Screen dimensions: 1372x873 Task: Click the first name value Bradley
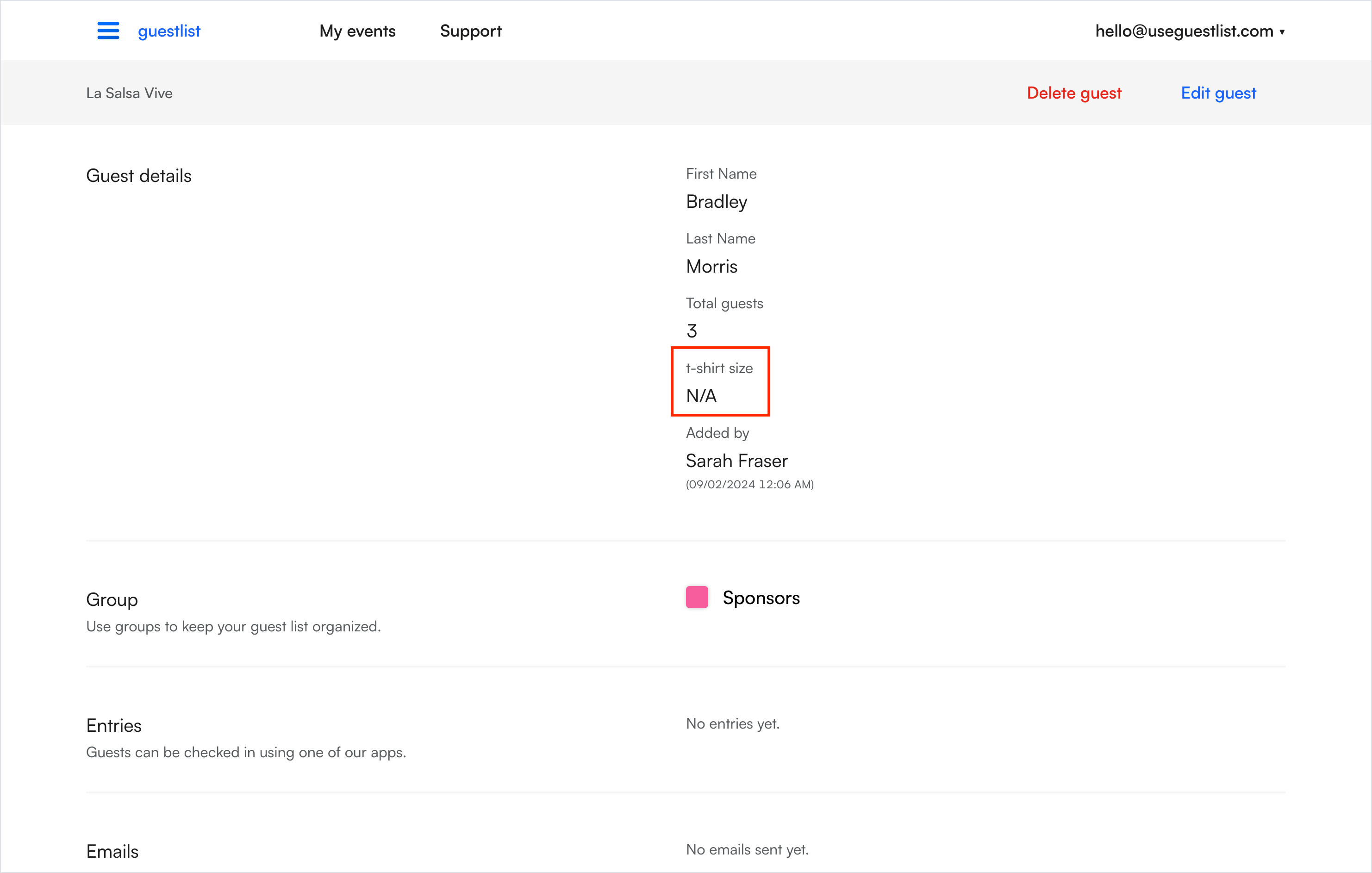[716, 202]
